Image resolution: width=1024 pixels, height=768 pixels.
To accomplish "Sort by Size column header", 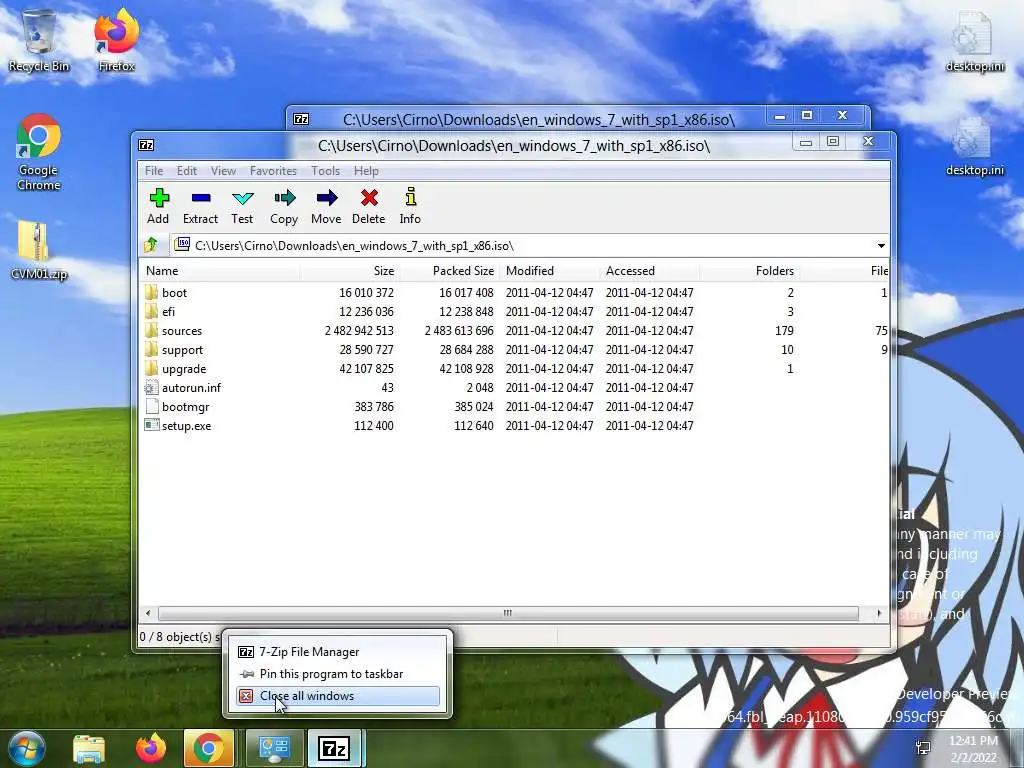I will pos(349,270).
